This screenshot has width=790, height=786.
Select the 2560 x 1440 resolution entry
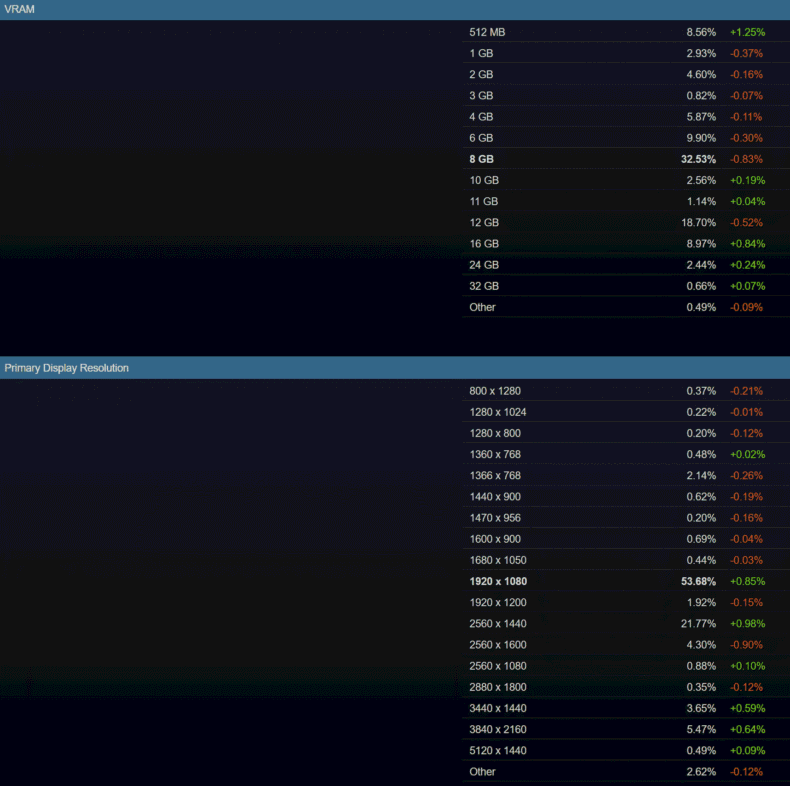pos(498,624)
